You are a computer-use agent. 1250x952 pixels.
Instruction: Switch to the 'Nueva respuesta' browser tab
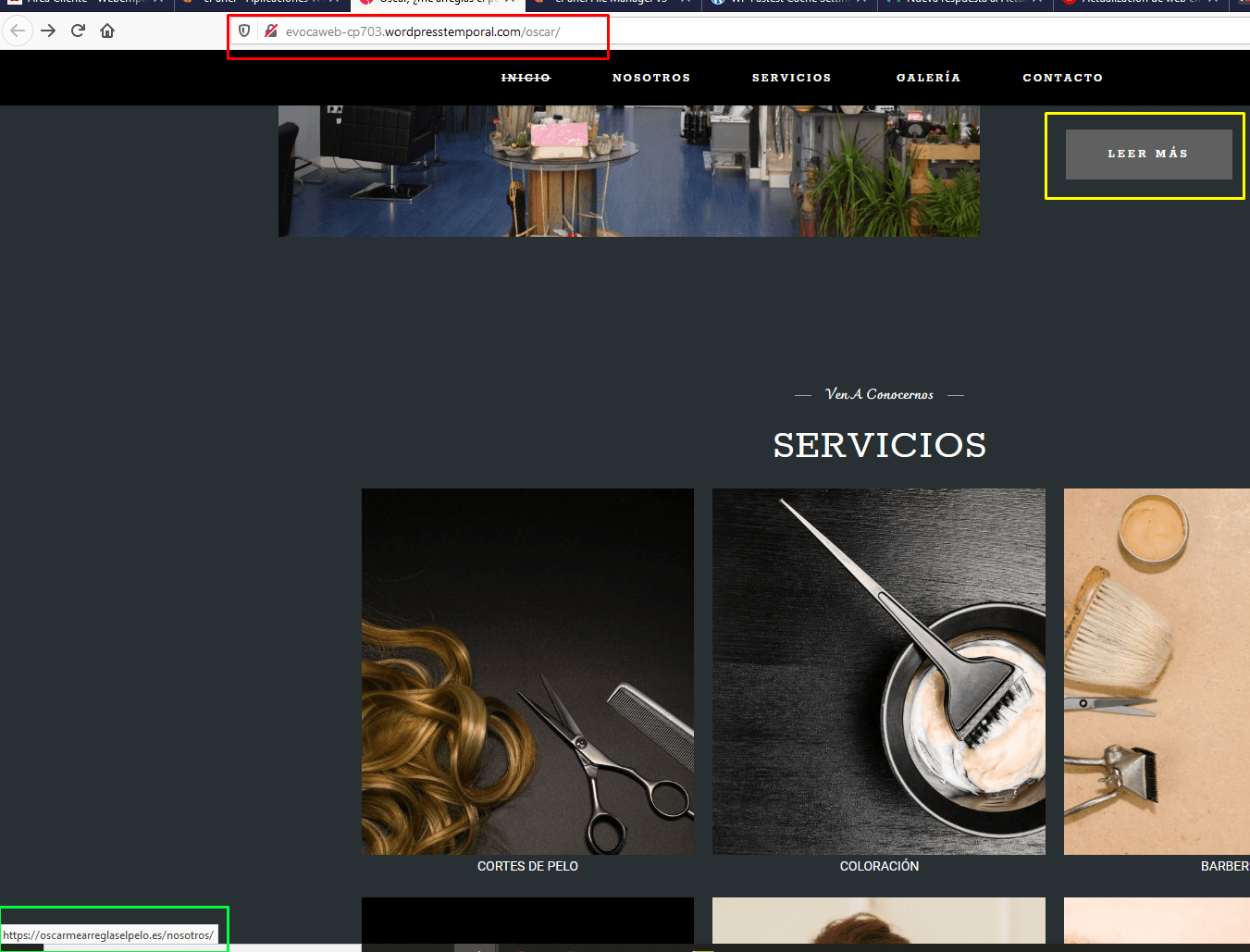click(x=965, y=3)
